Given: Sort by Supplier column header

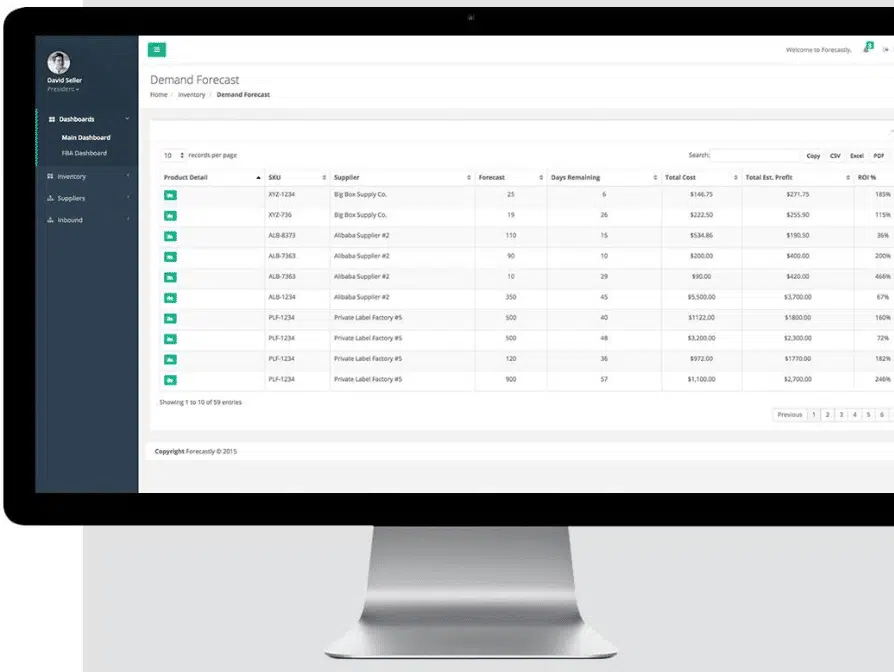Looking at the screenshot, I should pos(402,177).
